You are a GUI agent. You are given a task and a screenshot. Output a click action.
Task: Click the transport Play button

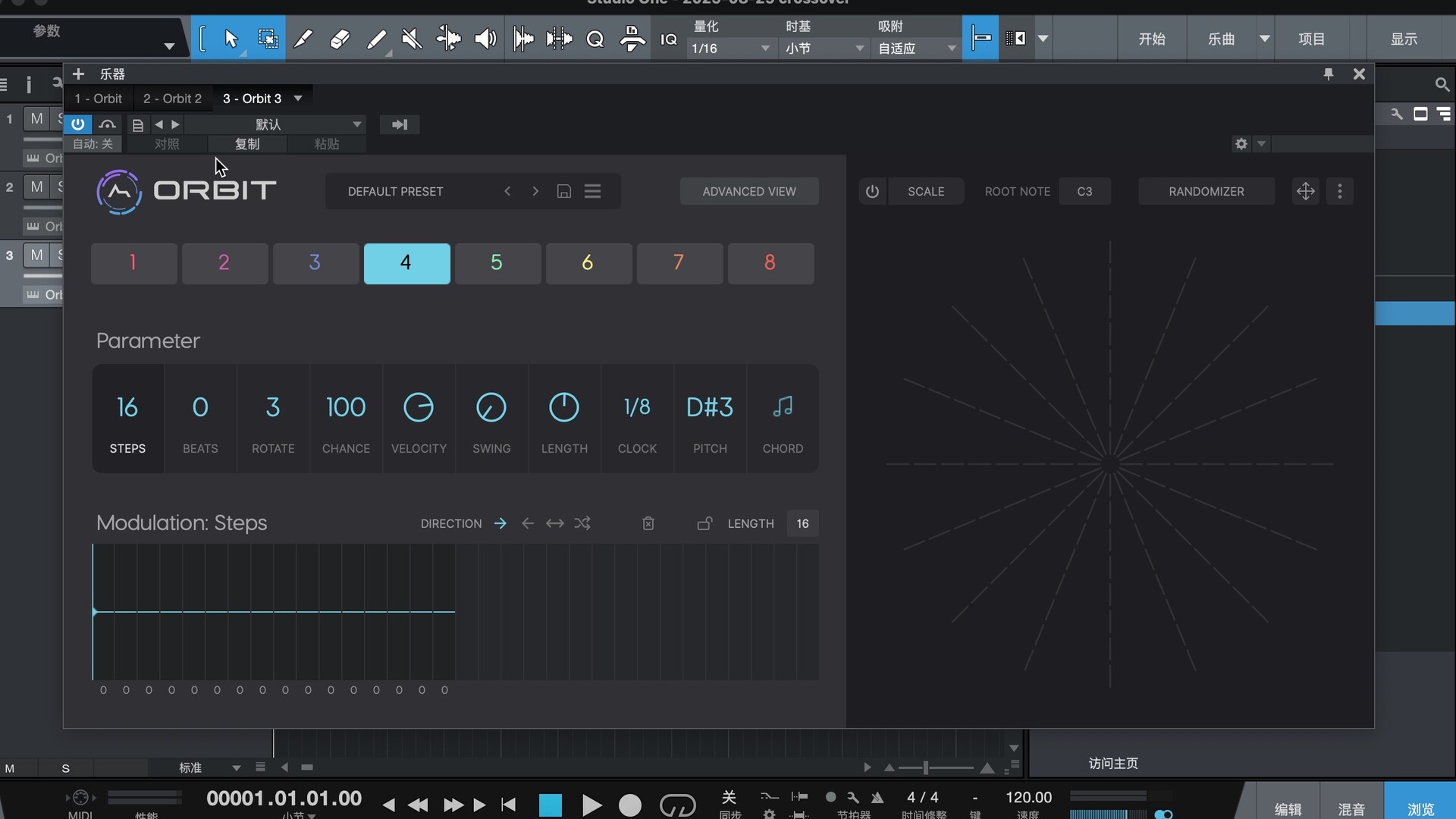[591, 805]
